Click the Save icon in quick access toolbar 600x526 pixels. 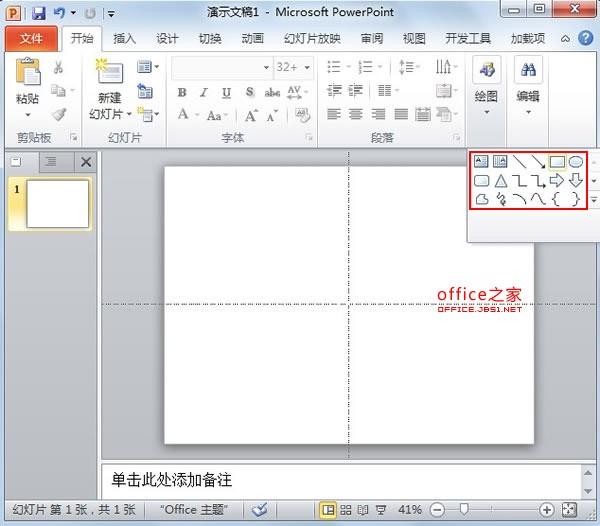[39, 13]
